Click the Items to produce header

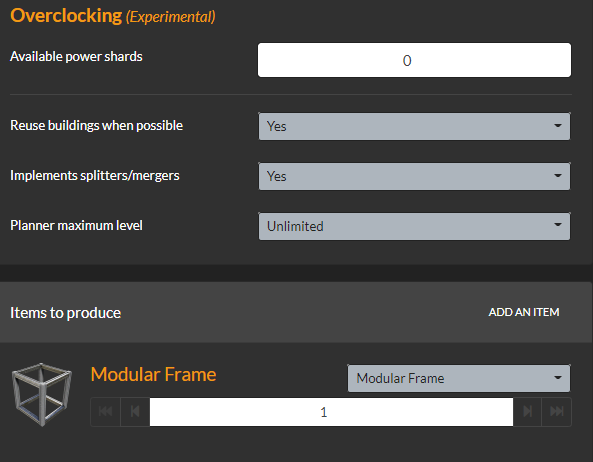pyautogui.click(x=65, y=313)
